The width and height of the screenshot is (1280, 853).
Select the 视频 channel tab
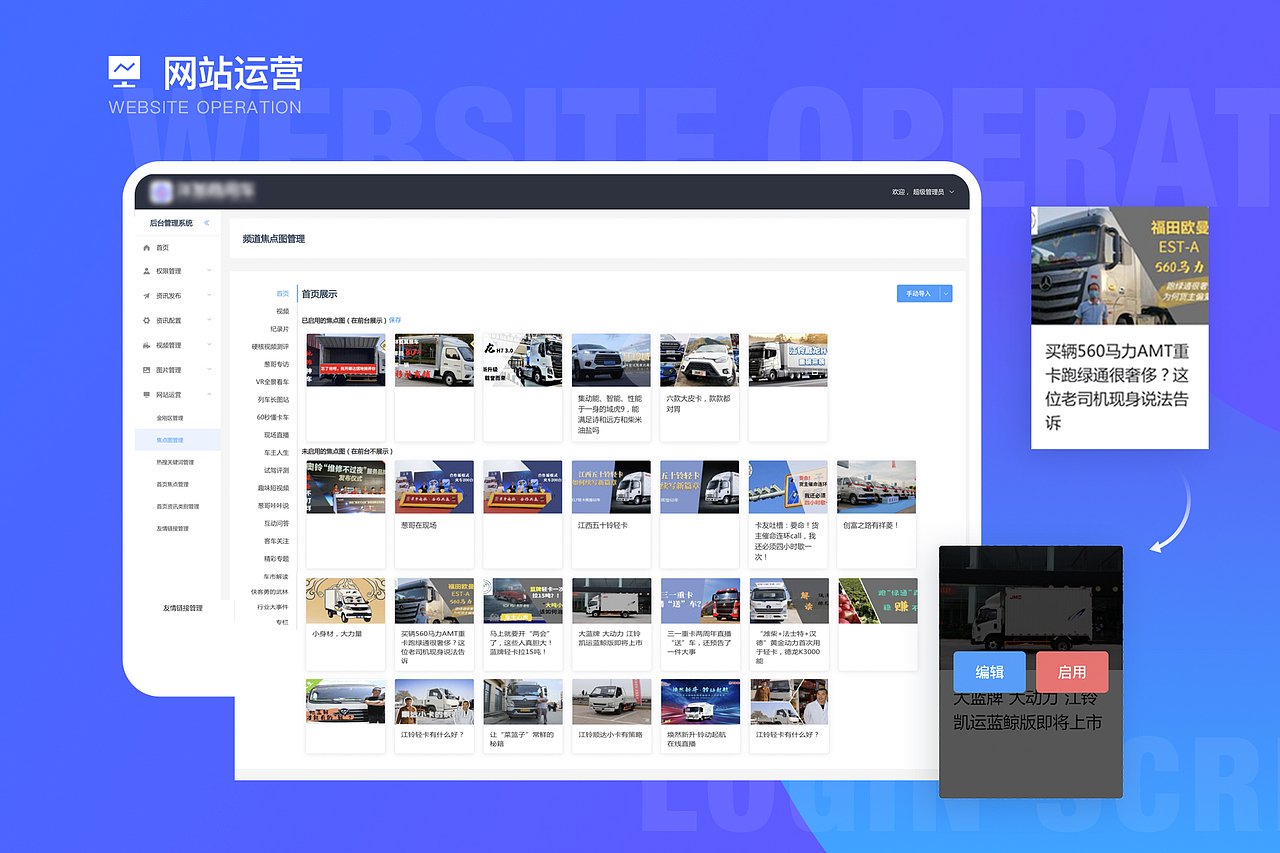[x=282, y=311]
